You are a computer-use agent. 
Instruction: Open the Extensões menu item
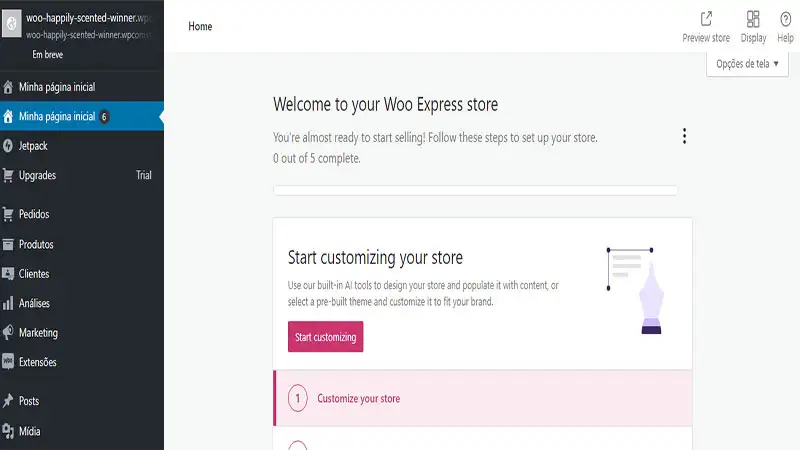37,362
